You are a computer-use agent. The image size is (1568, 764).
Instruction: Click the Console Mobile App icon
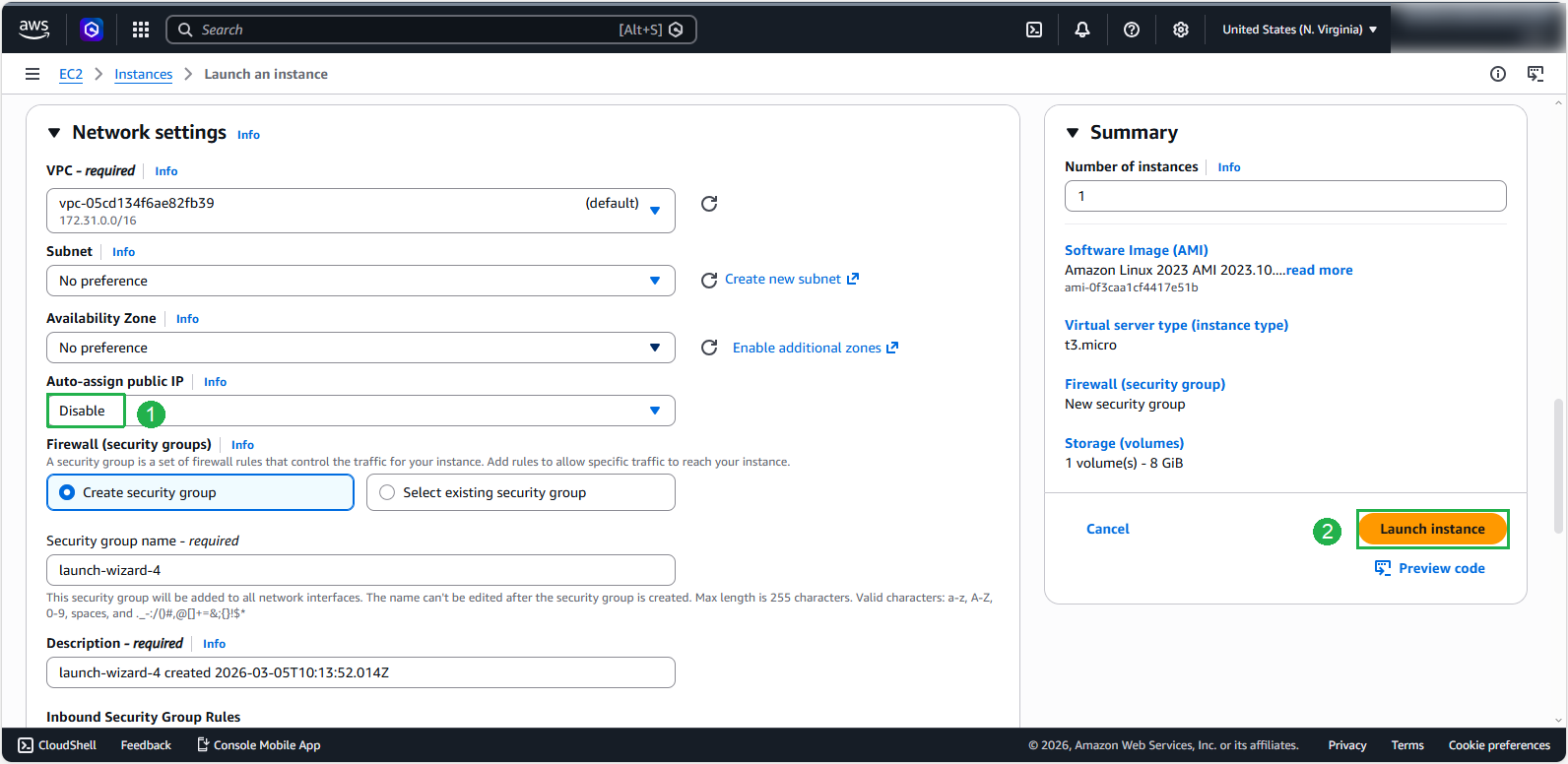(203, 745)
